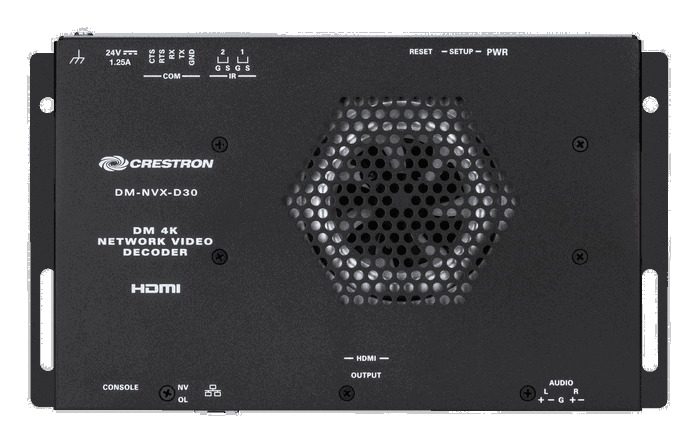The image size is (699, 446).
Task: Click the PWR label
Action: point(497,52)
